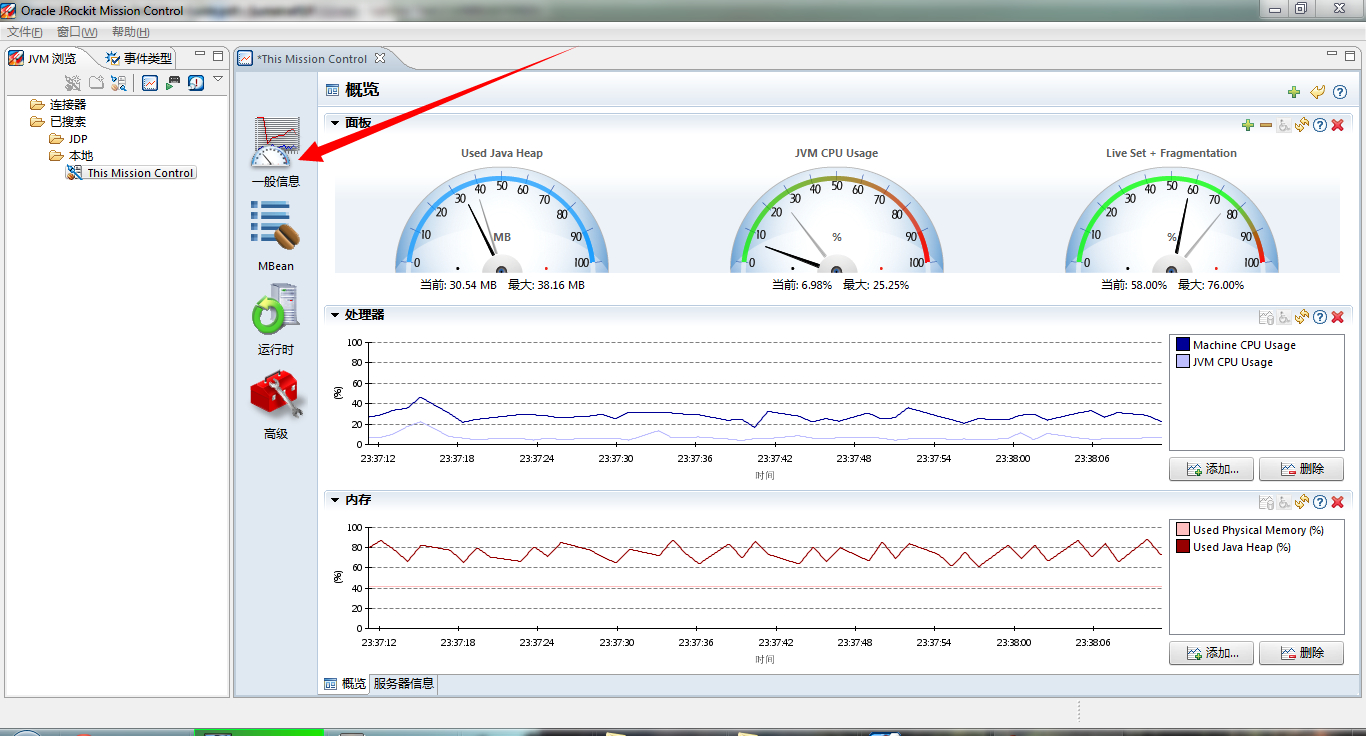Screen dimensions: 1366x736
Task: Click the JVM discovery search icon in toolbar
Action: 119,83
